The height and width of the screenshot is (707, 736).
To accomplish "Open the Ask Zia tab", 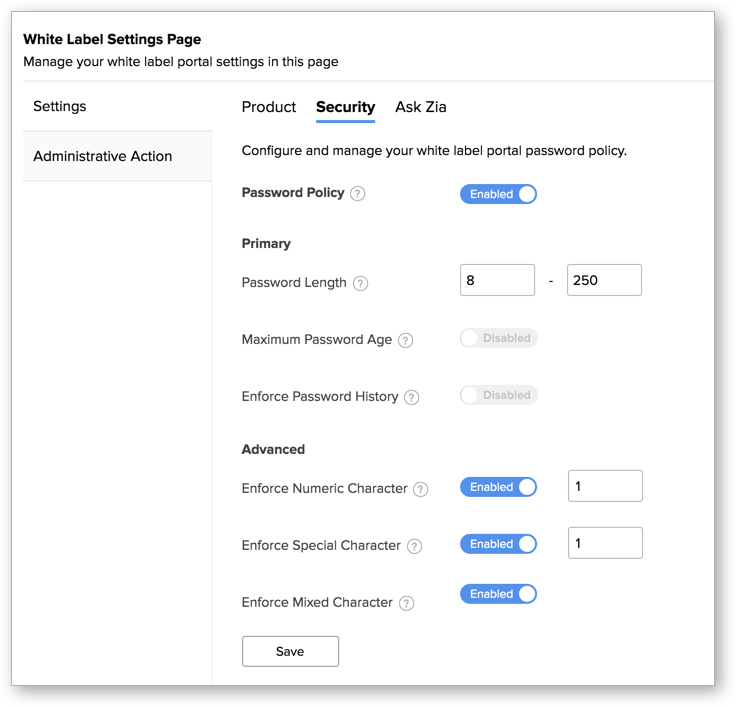I will coord(421,107).
